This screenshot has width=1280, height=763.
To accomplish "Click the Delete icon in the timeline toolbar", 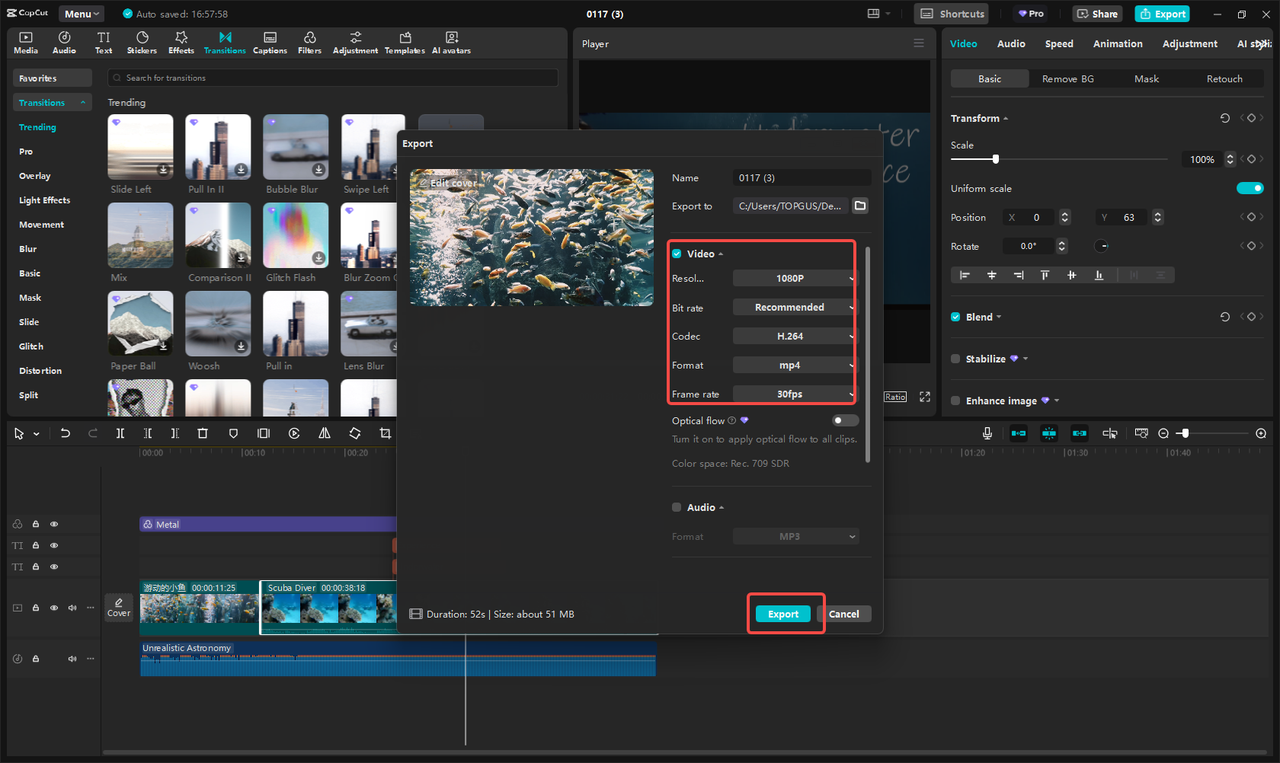I will [x=203, y=433].
